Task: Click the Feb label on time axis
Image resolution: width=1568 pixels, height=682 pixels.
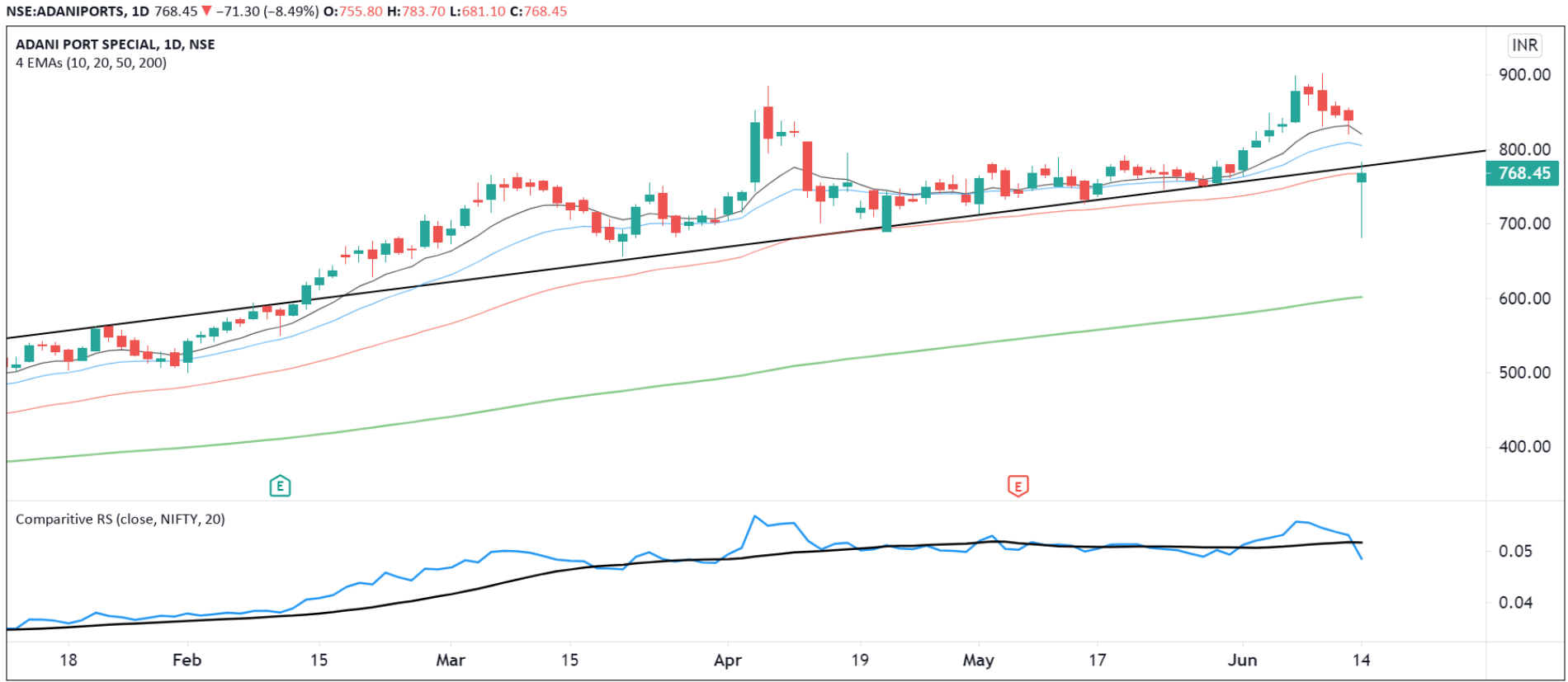Action: (x=187, y=660)
